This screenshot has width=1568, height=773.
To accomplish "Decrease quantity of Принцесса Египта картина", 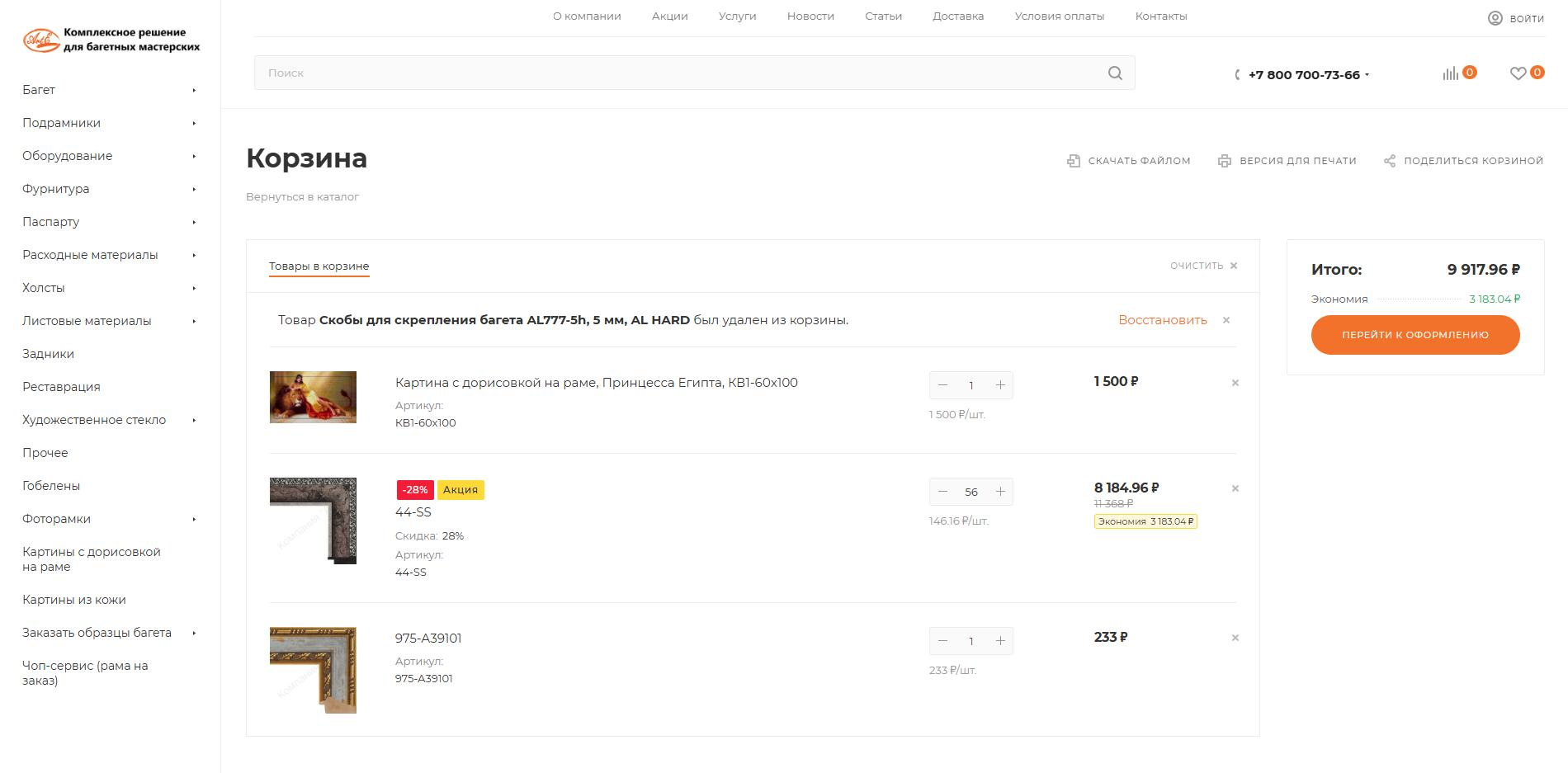I will [942, 385].
